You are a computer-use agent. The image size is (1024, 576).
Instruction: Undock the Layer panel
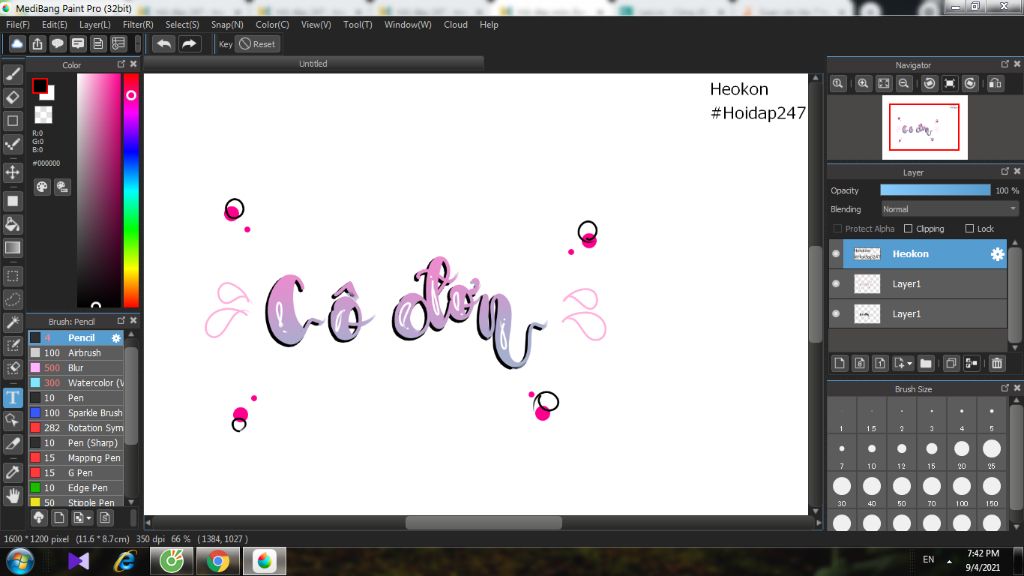(1004, 171)
